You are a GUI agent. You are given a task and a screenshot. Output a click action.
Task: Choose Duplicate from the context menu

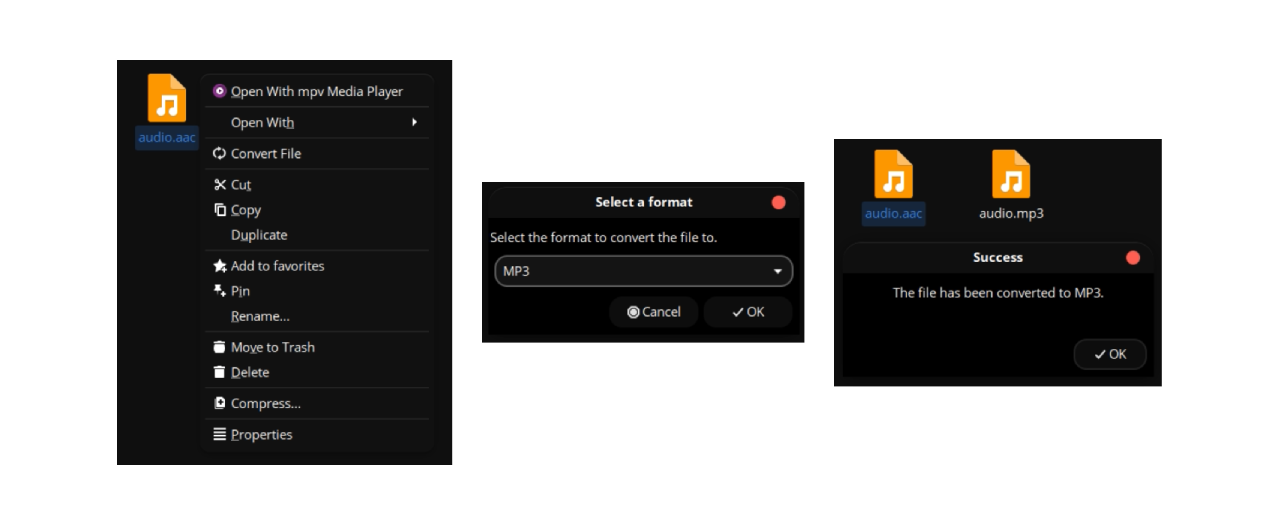(259, 235)
